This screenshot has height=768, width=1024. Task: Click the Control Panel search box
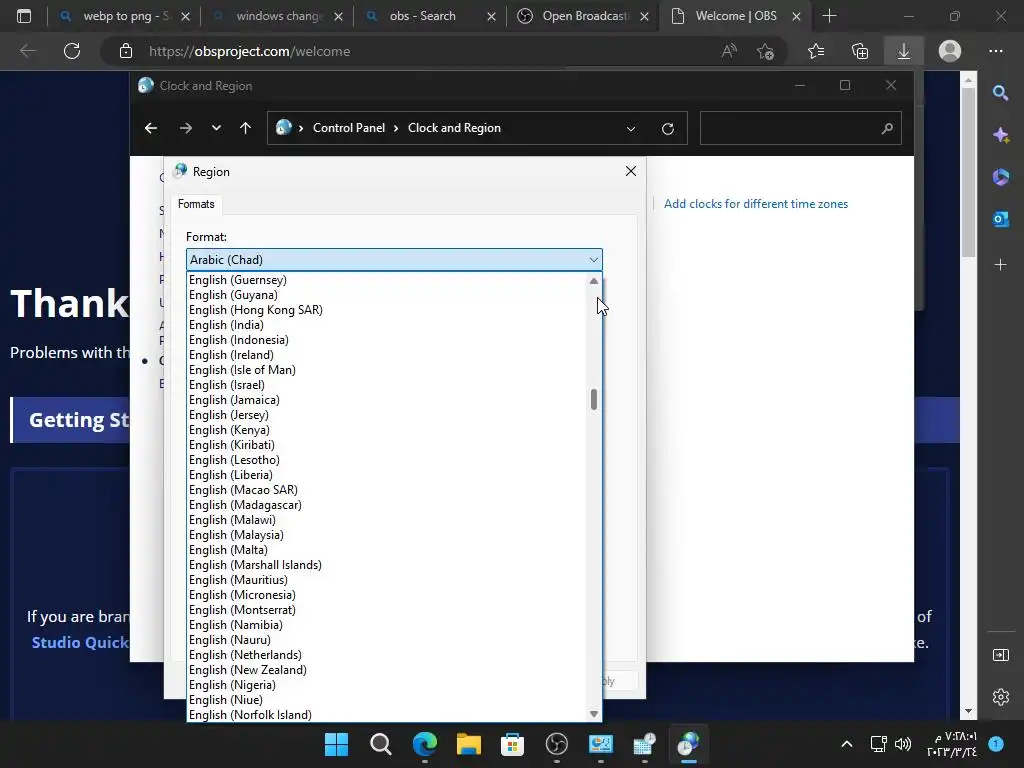(x=800, y=129)
